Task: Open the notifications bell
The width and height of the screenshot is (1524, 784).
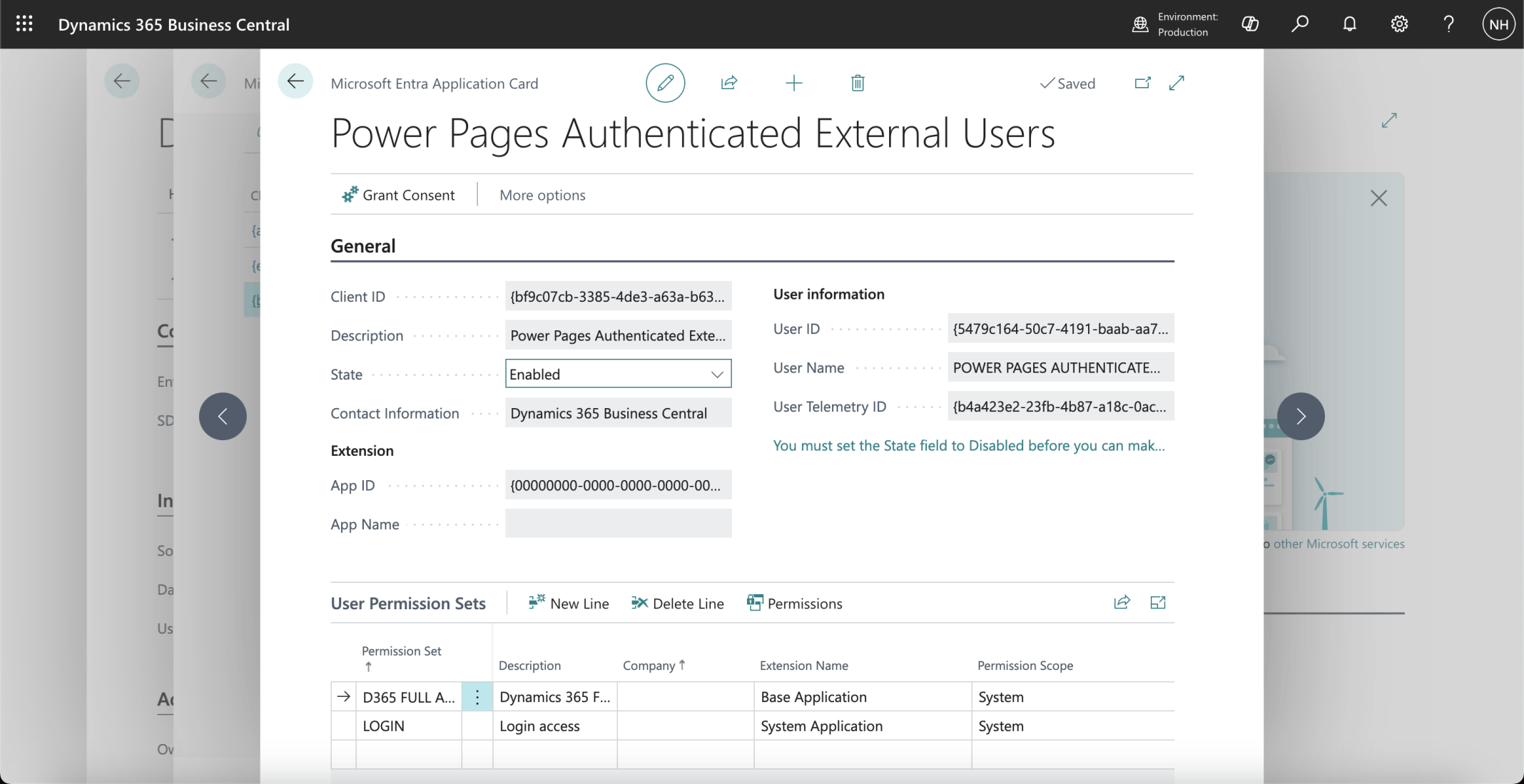Action: (1349, 24)
